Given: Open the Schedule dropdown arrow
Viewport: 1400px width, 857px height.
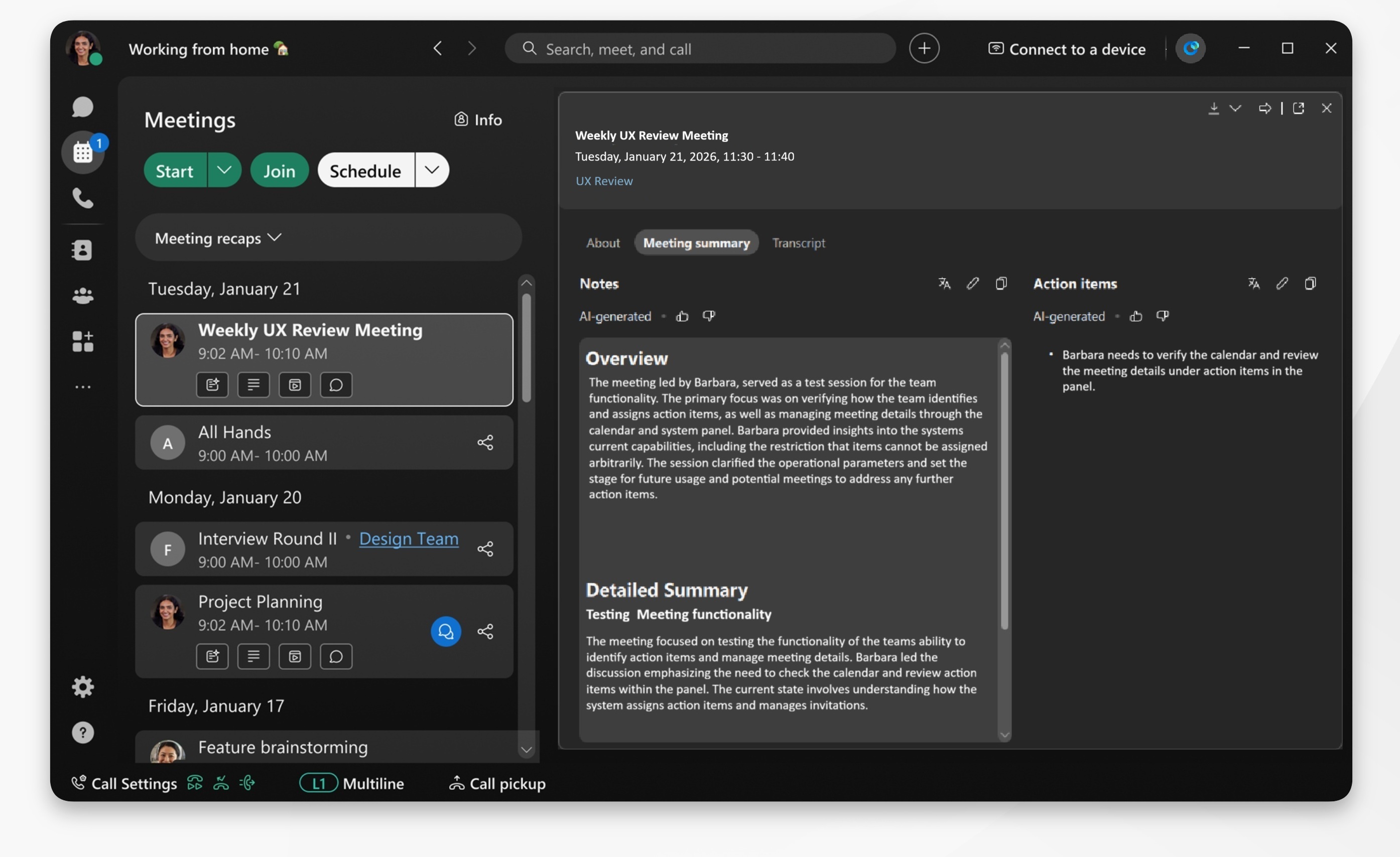Looking at the screenshot, I should (x=432, y=170).
